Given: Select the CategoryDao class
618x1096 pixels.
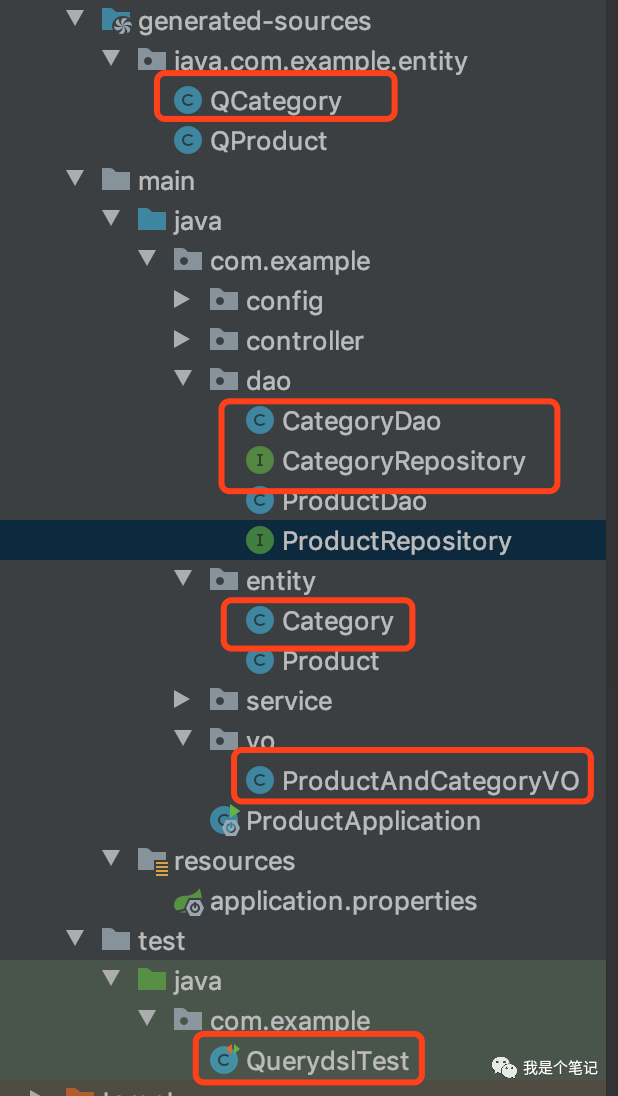Looking at the screenshot, I should [x=360, y=421].
